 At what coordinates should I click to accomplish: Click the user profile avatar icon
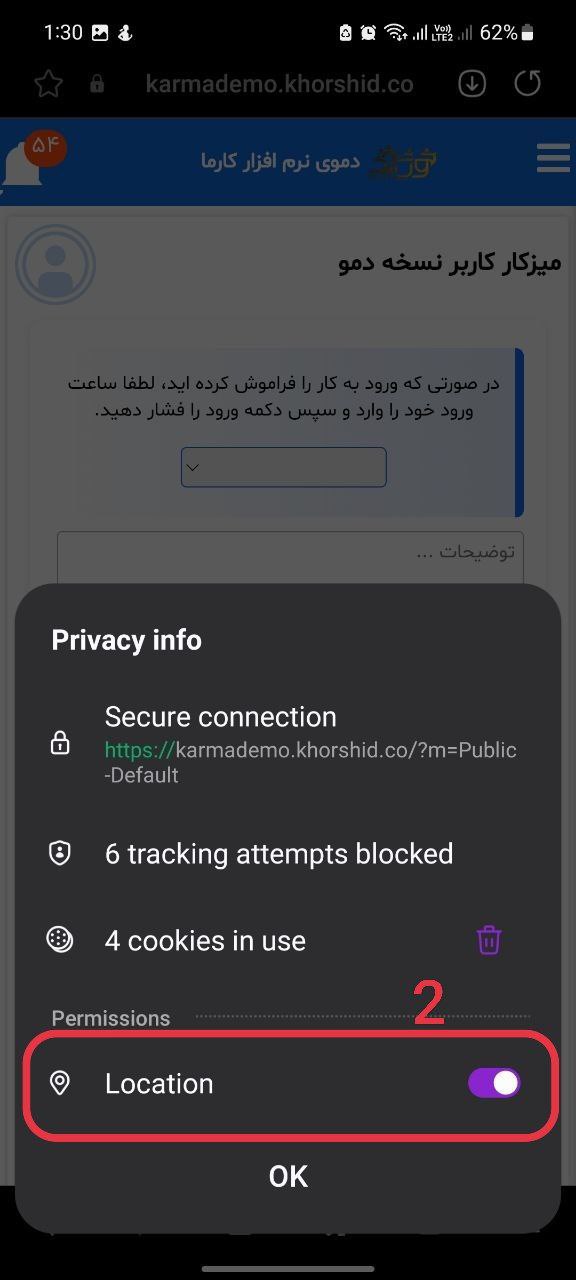tap(55, 265)
